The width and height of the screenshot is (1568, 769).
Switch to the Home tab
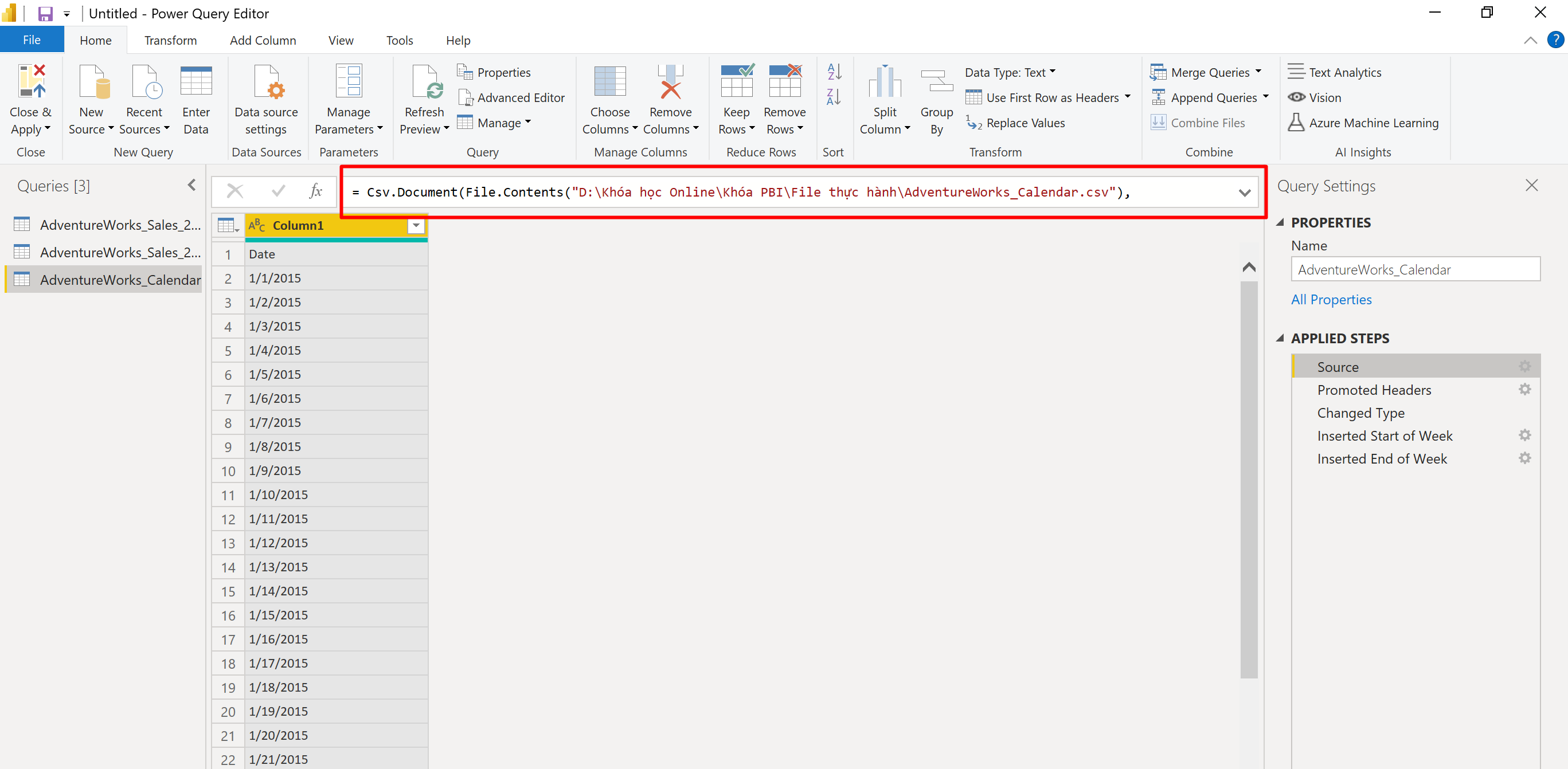pyautogui.click(x=96, y=40)
